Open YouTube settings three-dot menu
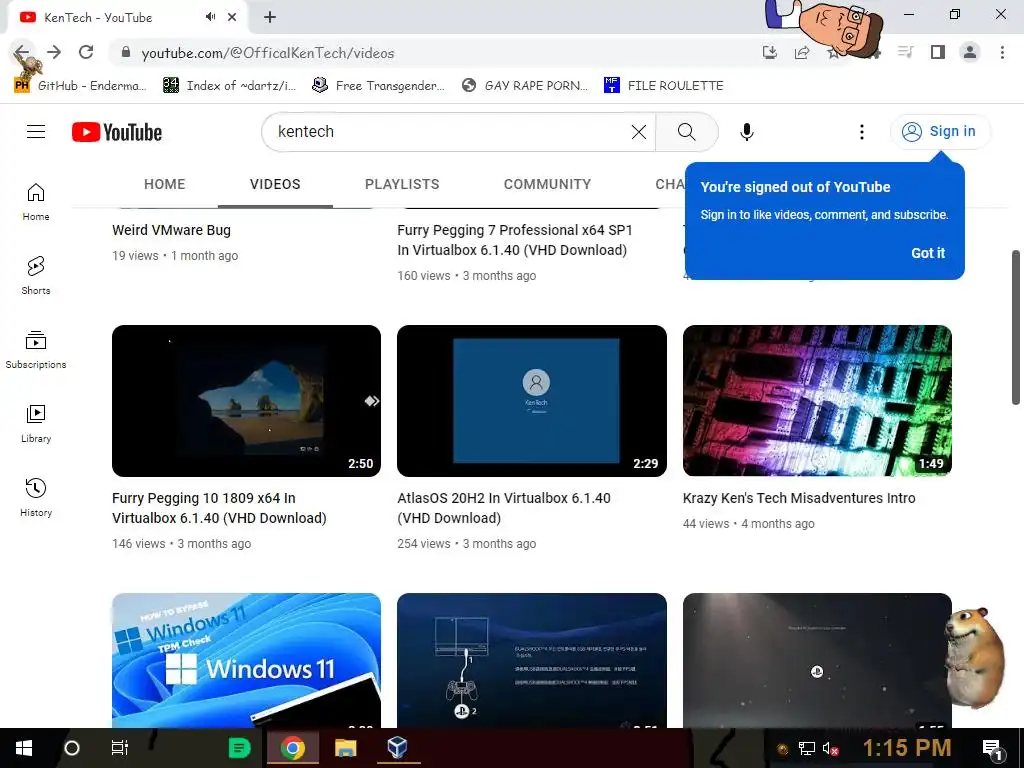The height and width of the screenshot is (768, 1024). (861, 132)
